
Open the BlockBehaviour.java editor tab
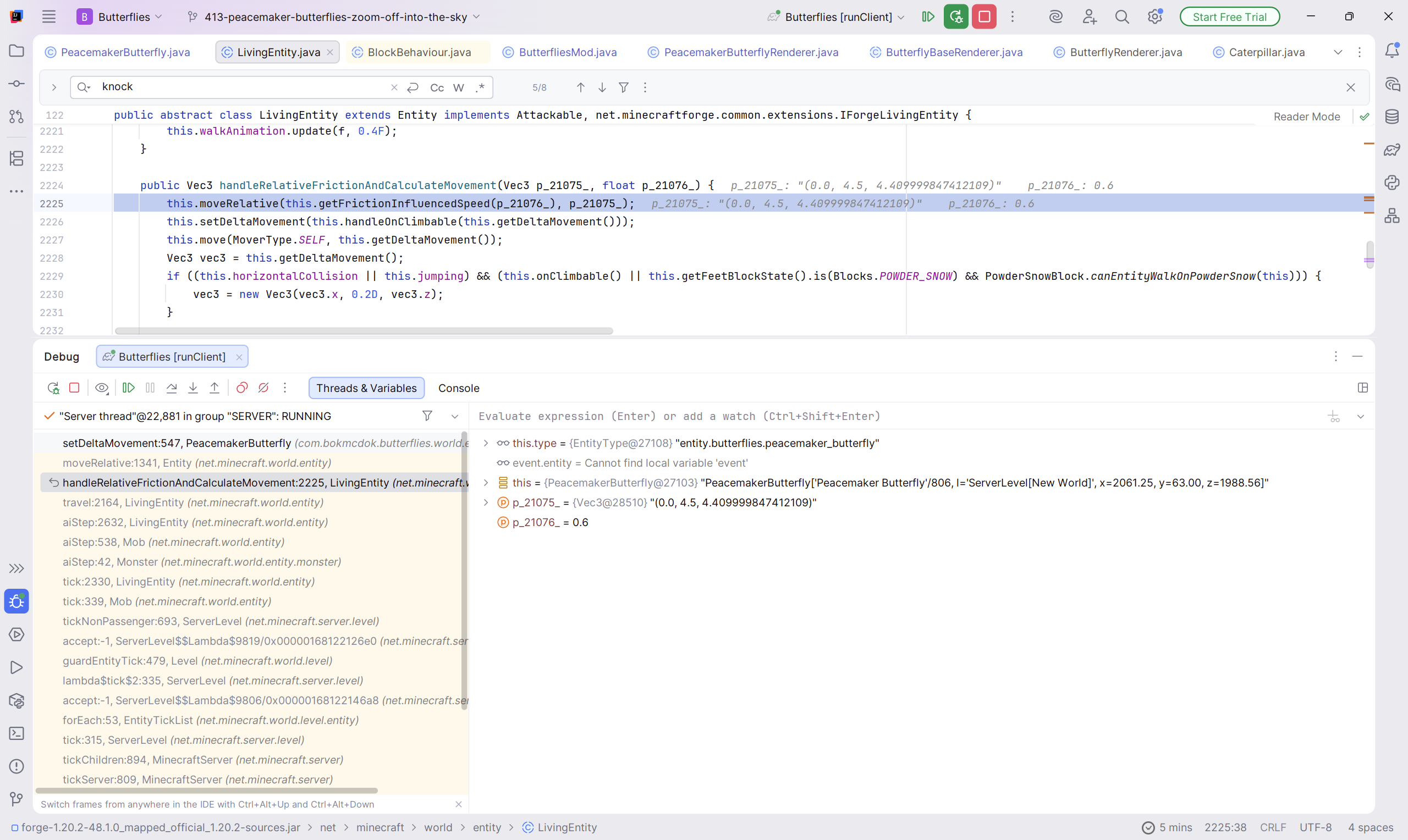coord(419,52)
